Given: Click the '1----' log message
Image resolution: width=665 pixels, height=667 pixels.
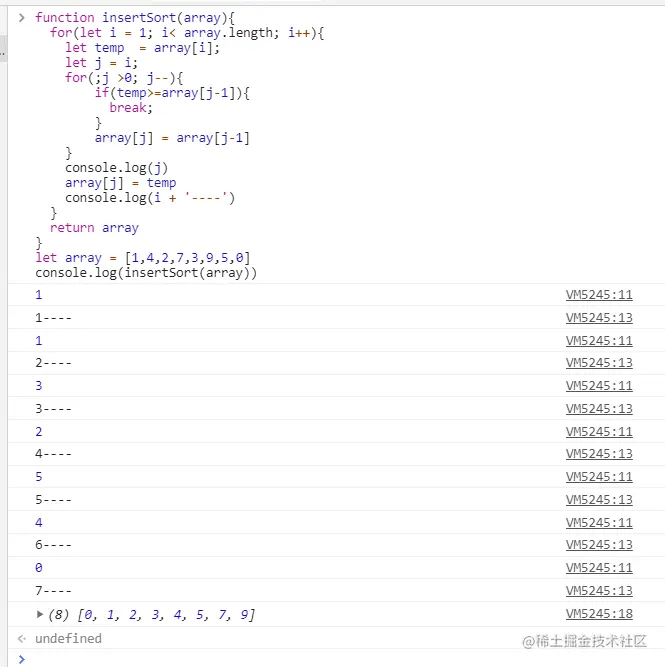Looking at the screenshot, I should point(53,318).
